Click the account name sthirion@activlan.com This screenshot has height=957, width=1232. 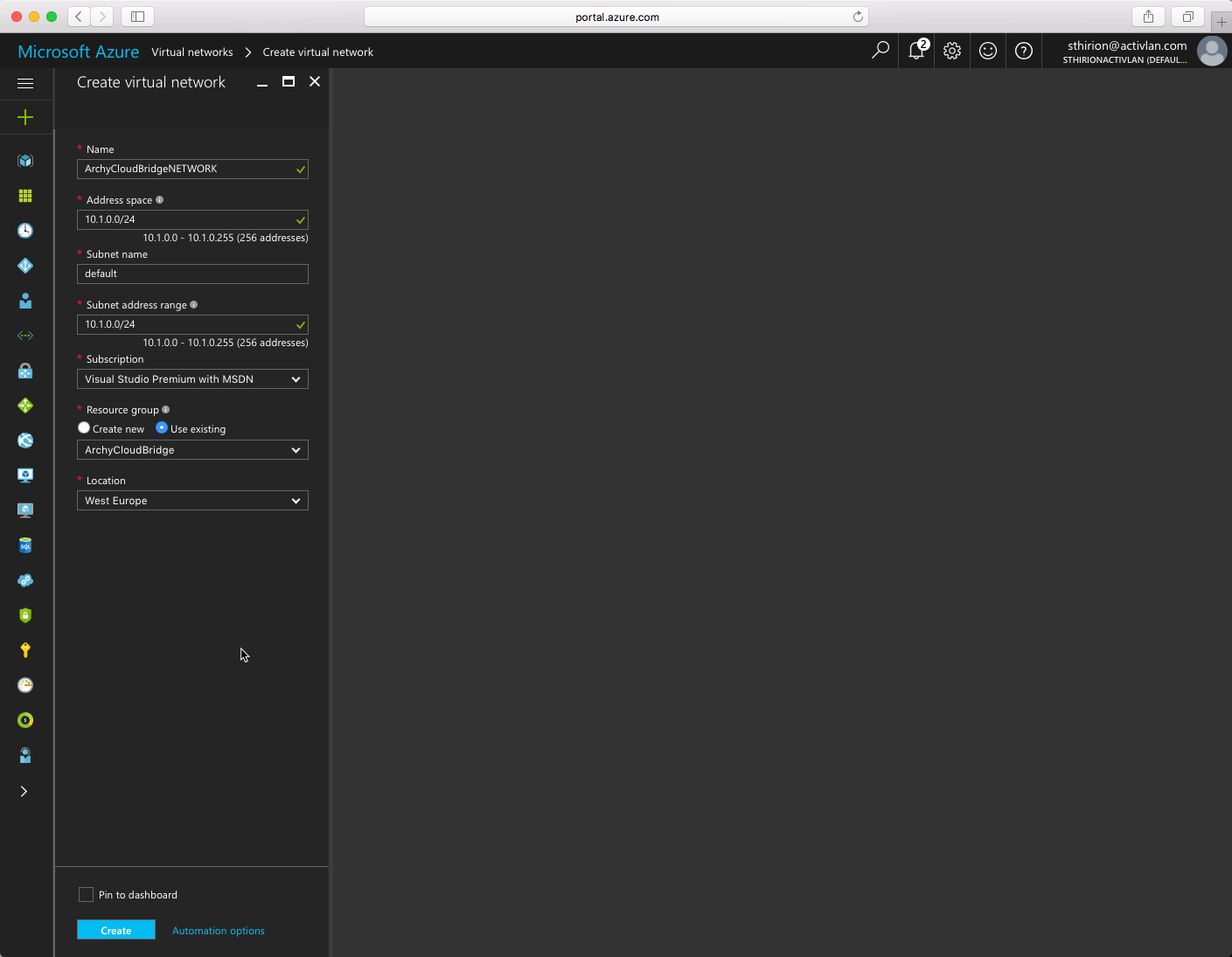pyautogui.click(x=1127, y=45)
